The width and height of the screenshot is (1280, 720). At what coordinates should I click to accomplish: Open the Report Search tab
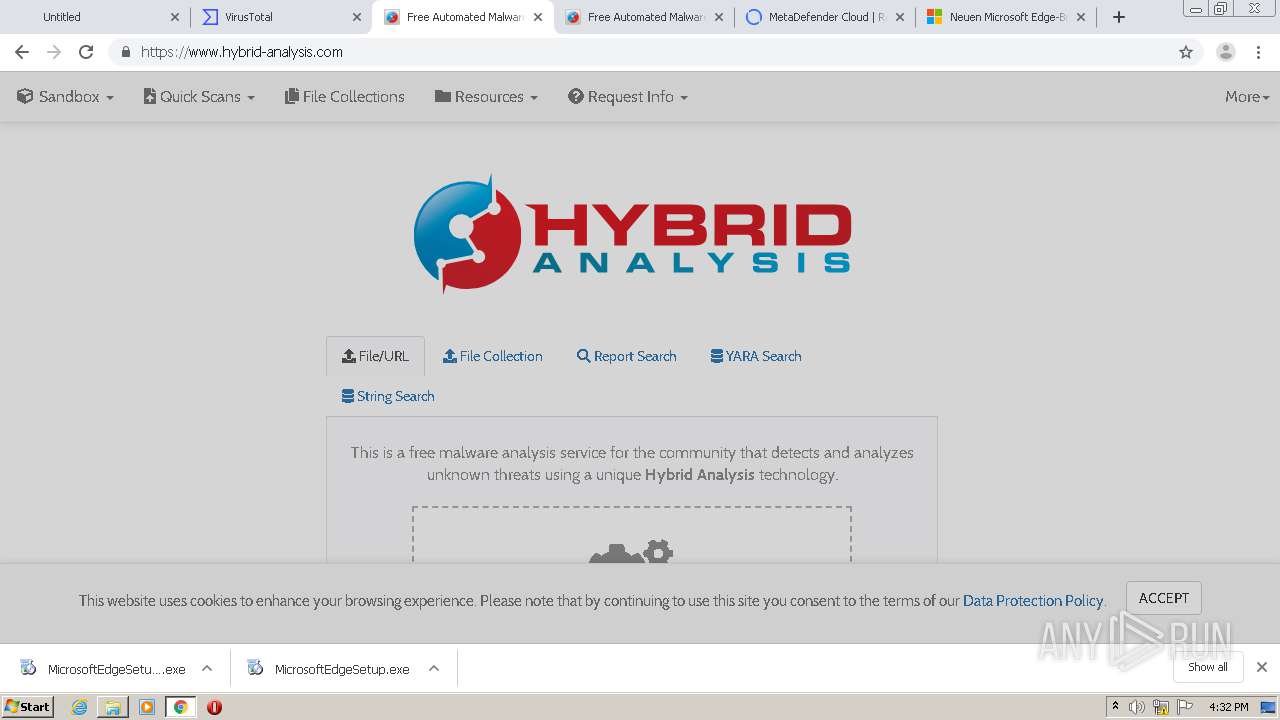tap(627, 356)
